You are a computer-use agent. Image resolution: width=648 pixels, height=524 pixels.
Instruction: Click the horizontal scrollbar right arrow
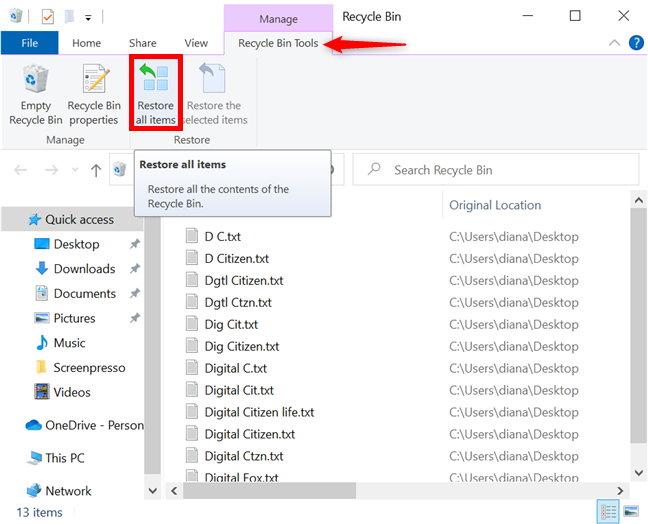click(x=620, y=491)
